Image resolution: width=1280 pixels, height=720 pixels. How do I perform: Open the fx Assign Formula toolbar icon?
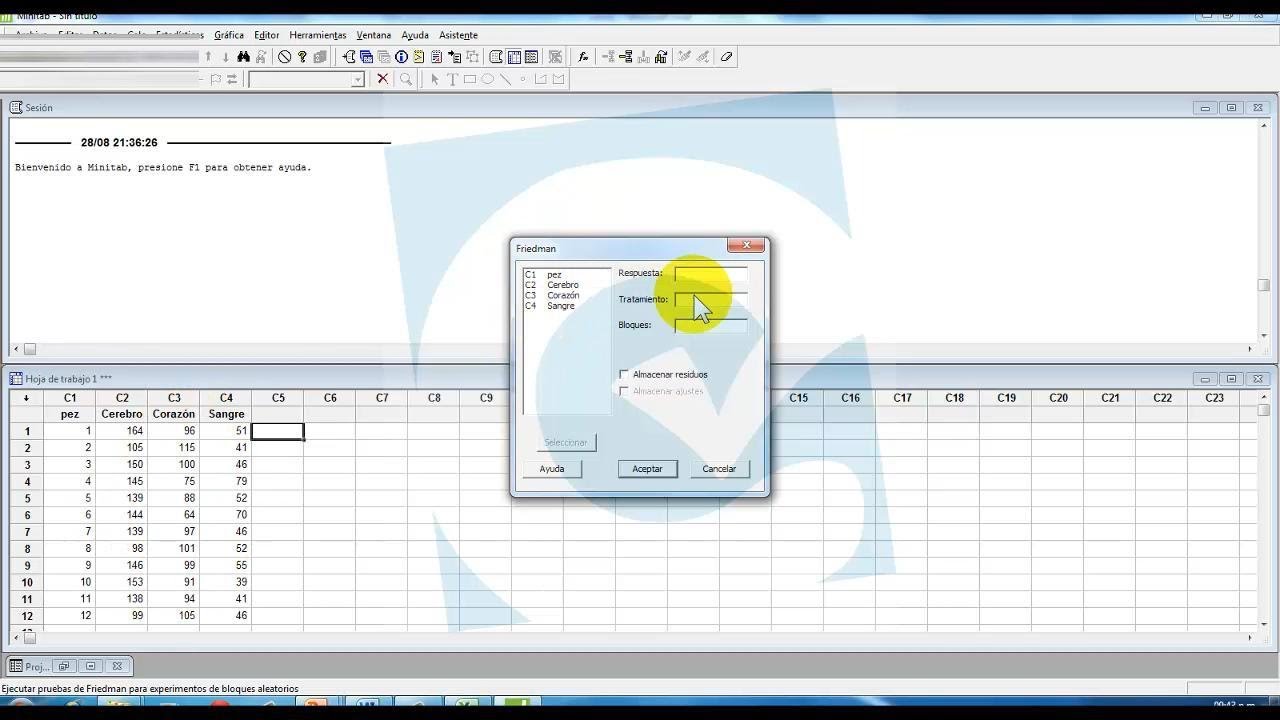point(584,57)
